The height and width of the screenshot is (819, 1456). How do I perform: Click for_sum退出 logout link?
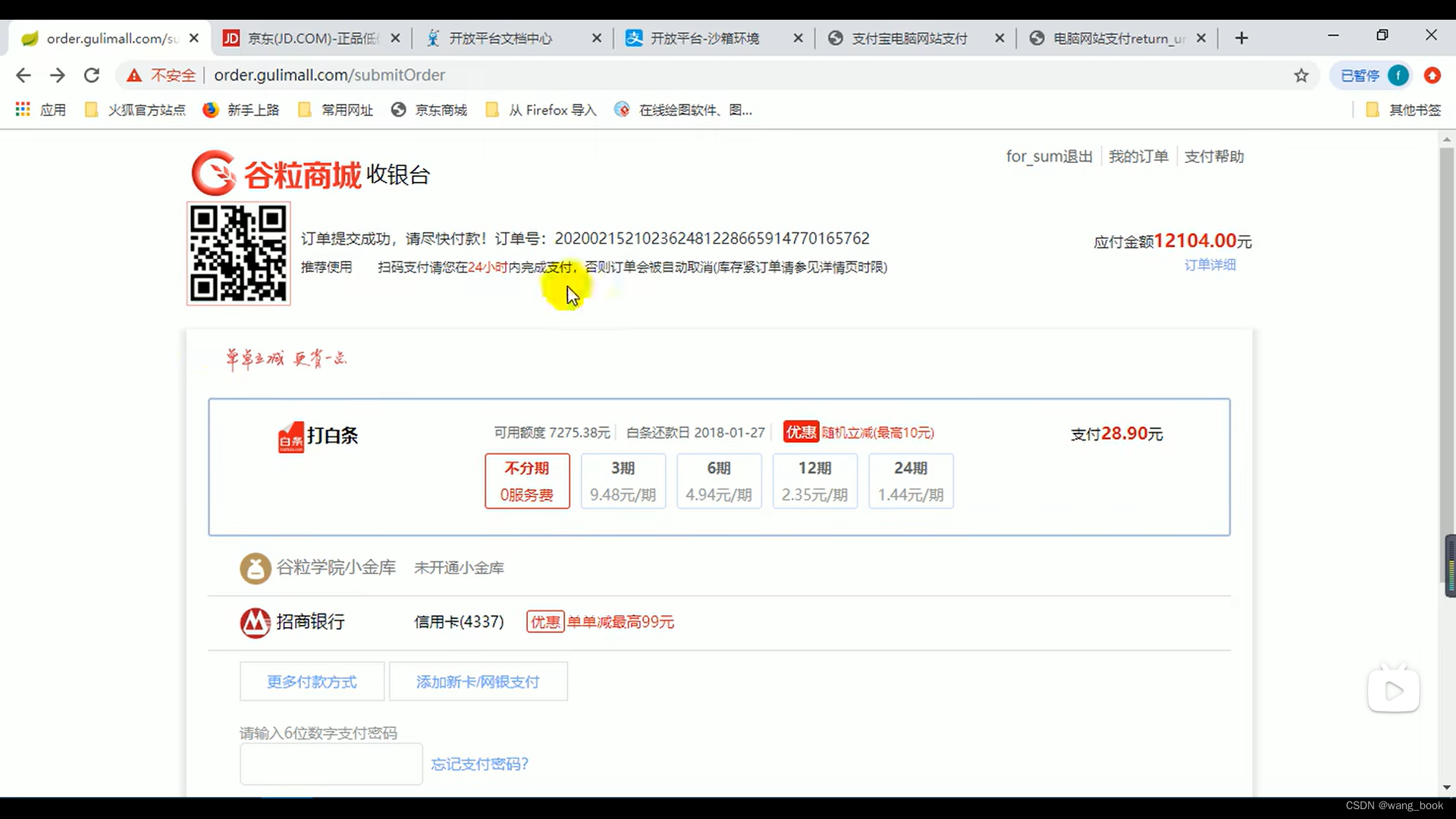(x=1050, y=156)
